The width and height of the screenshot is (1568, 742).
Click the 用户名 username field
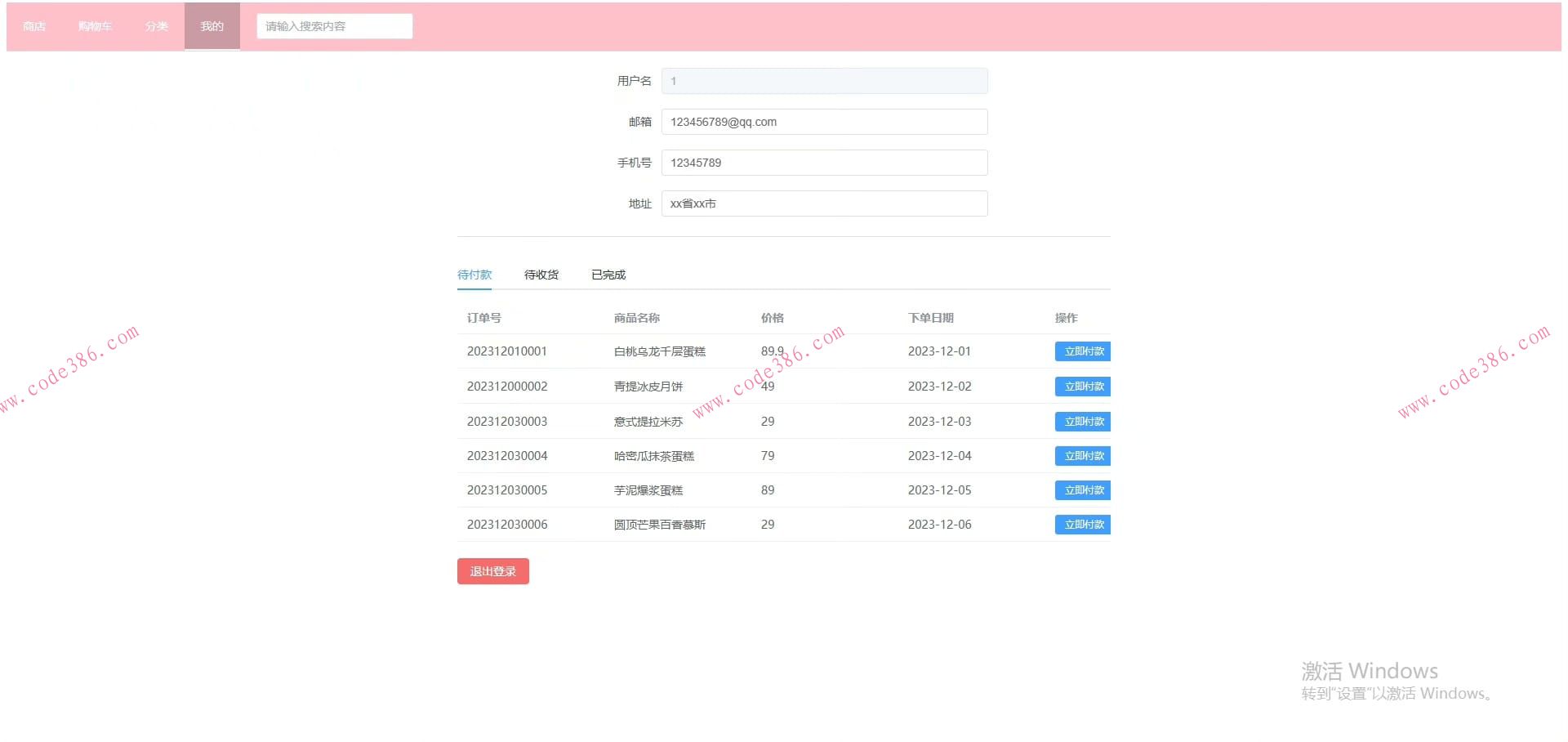[824, 80]
